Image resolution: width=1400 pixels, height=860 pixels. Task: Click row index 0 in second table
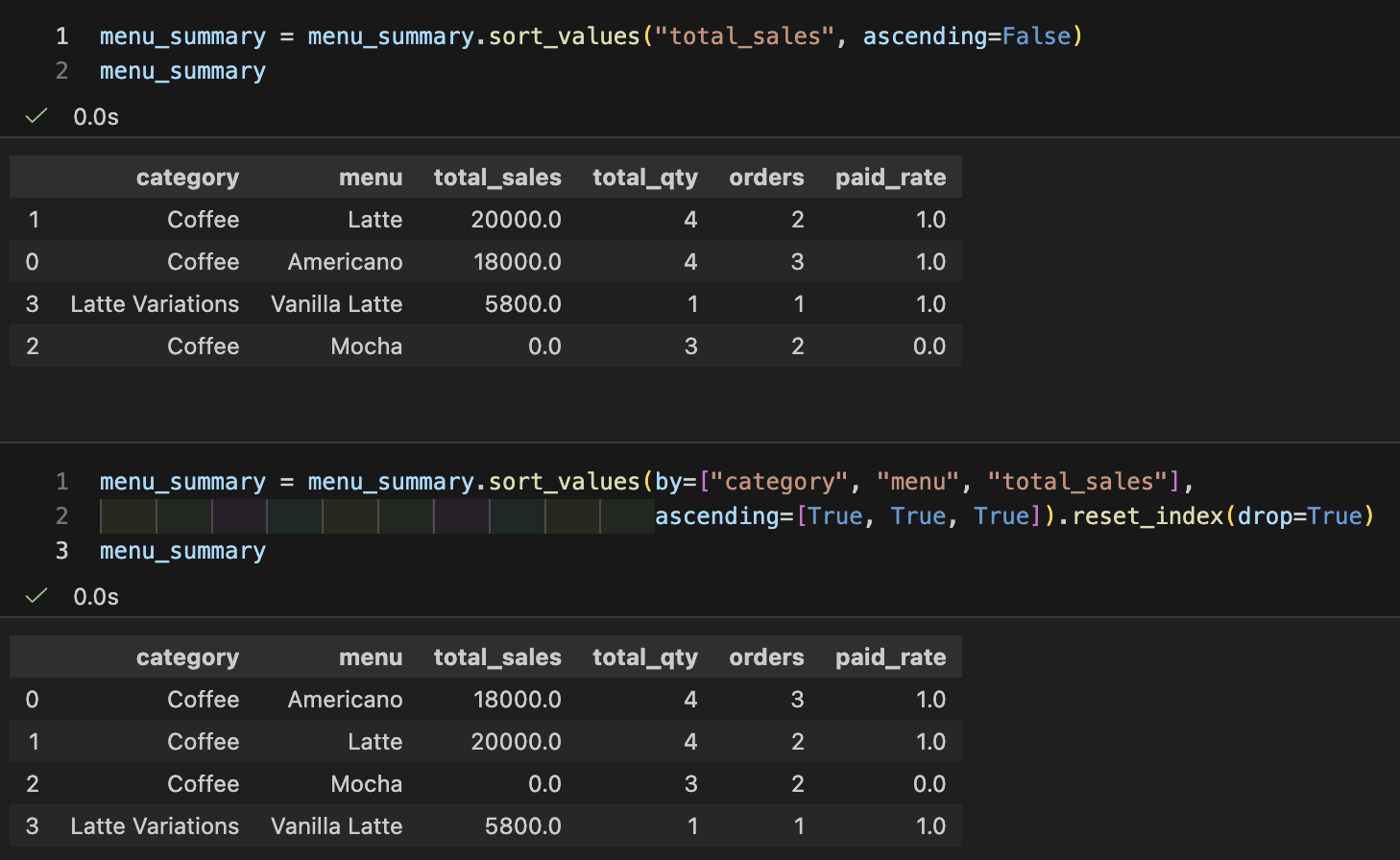click(x=33, y=700)
